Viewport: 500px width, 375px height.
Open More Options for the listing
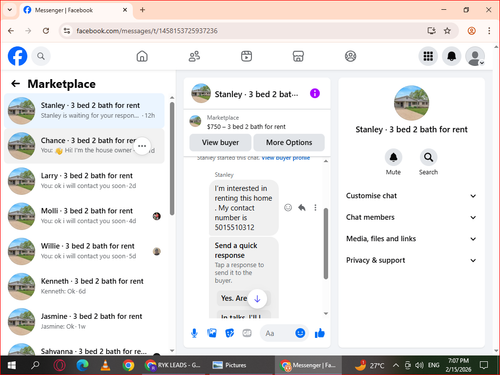pyautogui.click(x=289, y=142)
